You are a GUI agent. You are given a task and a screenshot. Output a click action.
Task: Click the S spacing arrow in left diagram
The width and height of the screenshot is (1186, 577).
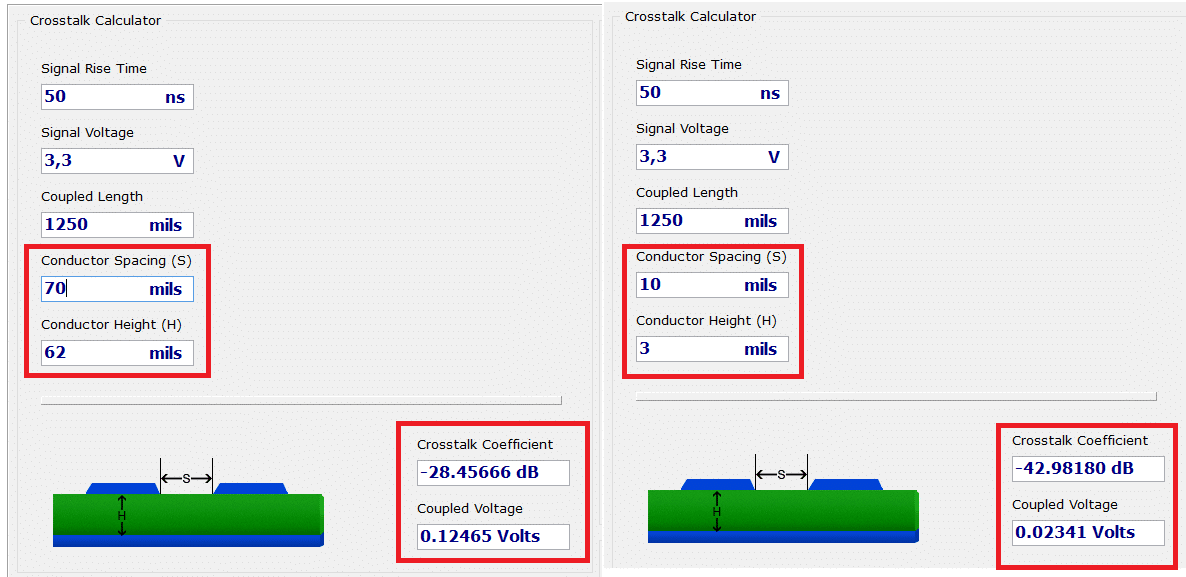click(187, 478)
